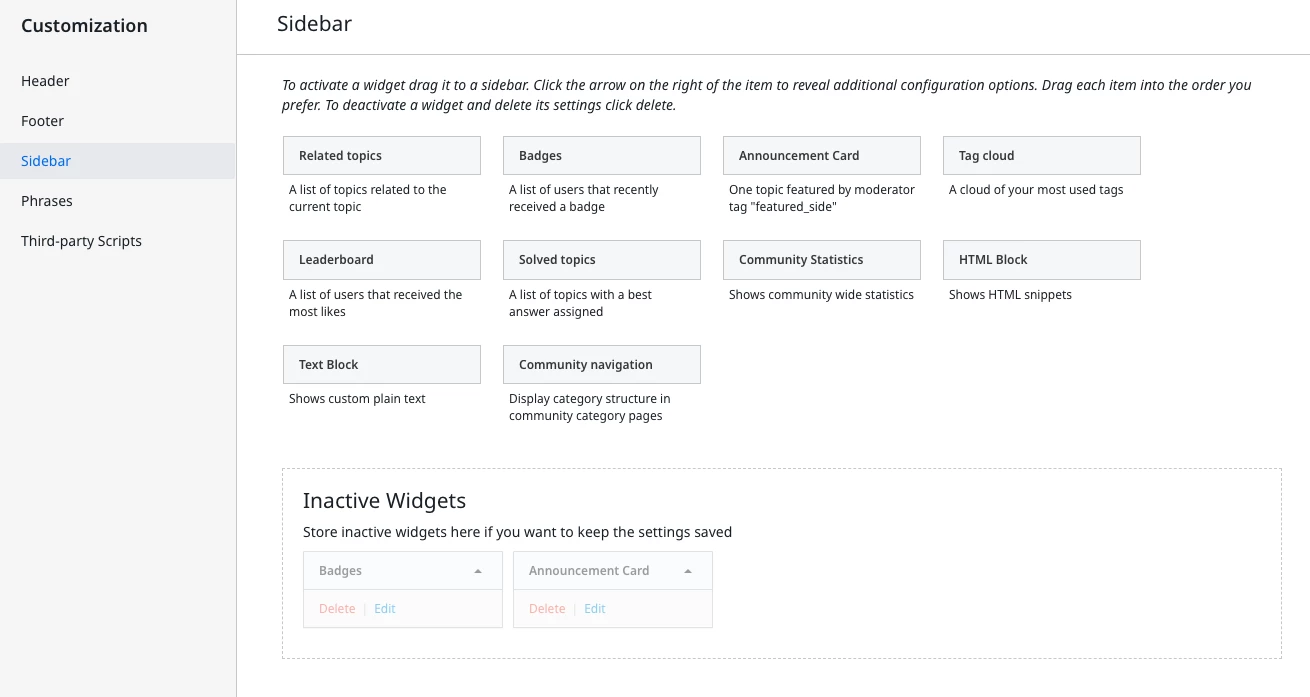The height and width of the screenshot is (697, 1310).
Task: Click the HTML Block widget
Action: (x=1041, y=260)
